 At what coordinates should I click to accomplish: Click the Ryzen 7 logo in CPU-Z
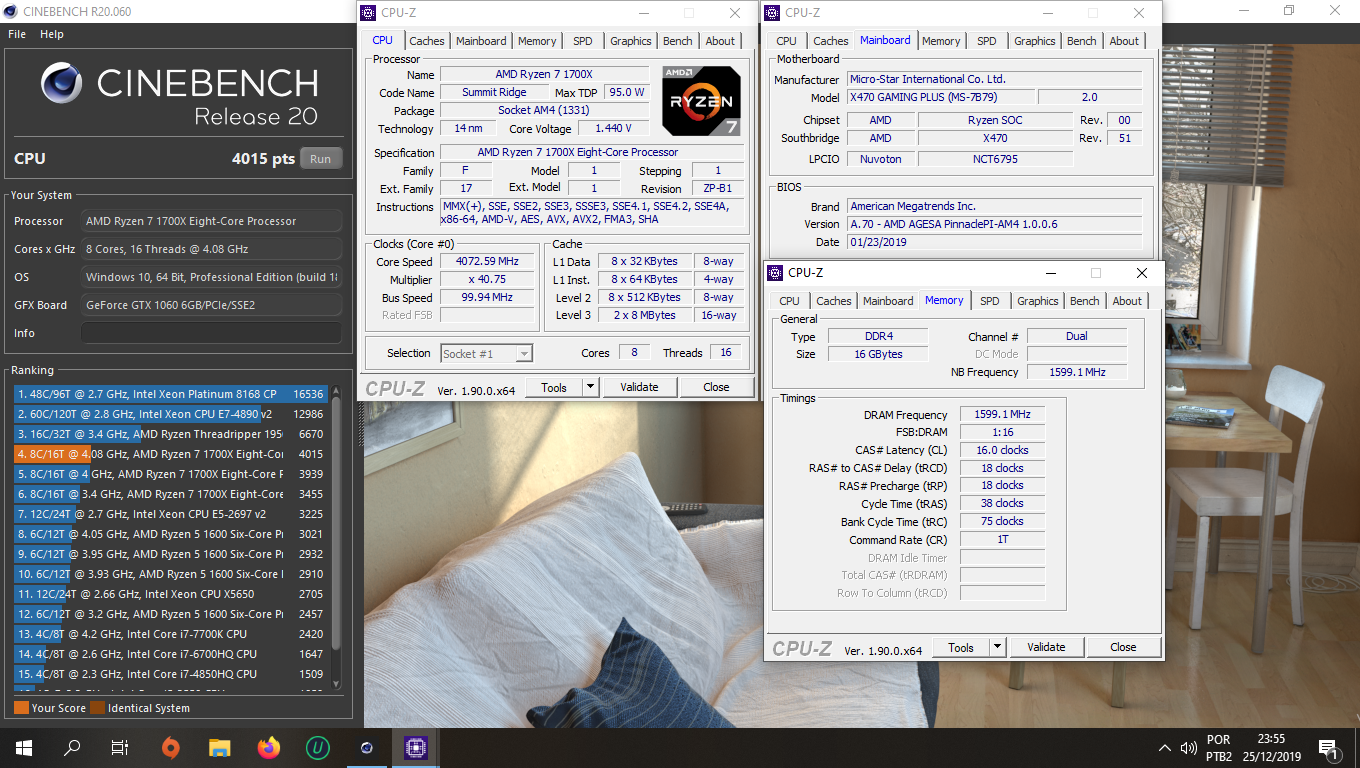701,101
